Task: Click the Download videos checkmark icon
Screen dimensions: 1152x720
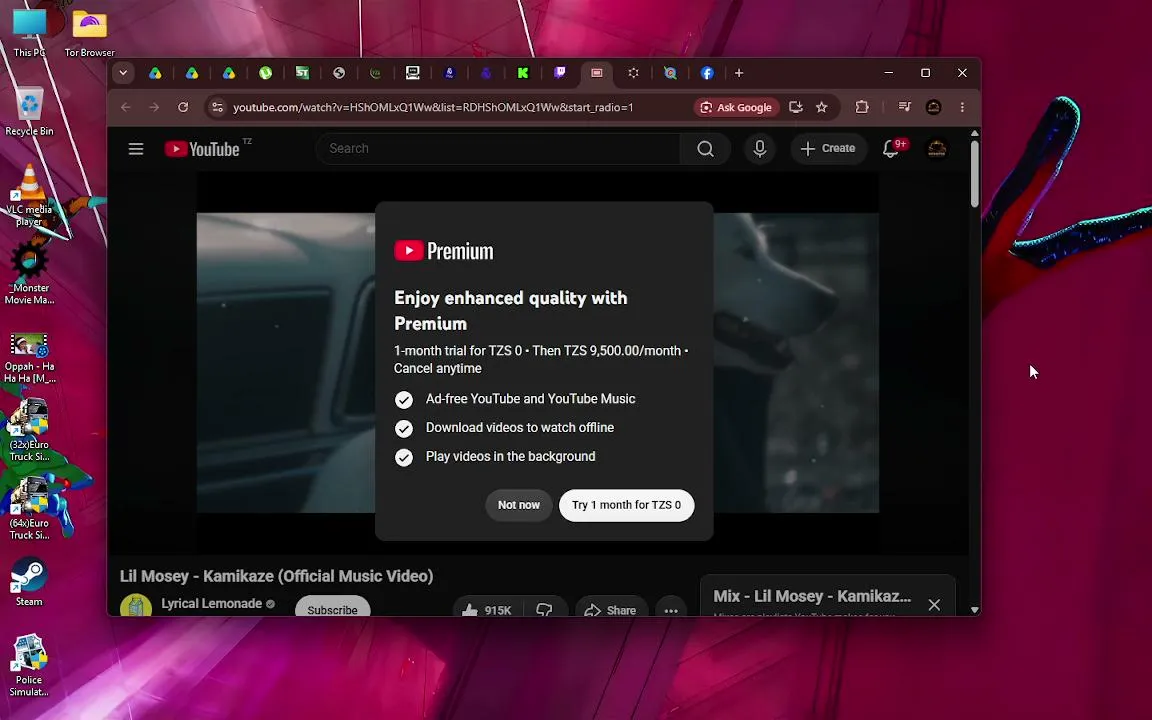Action: [x=403, y=428]
